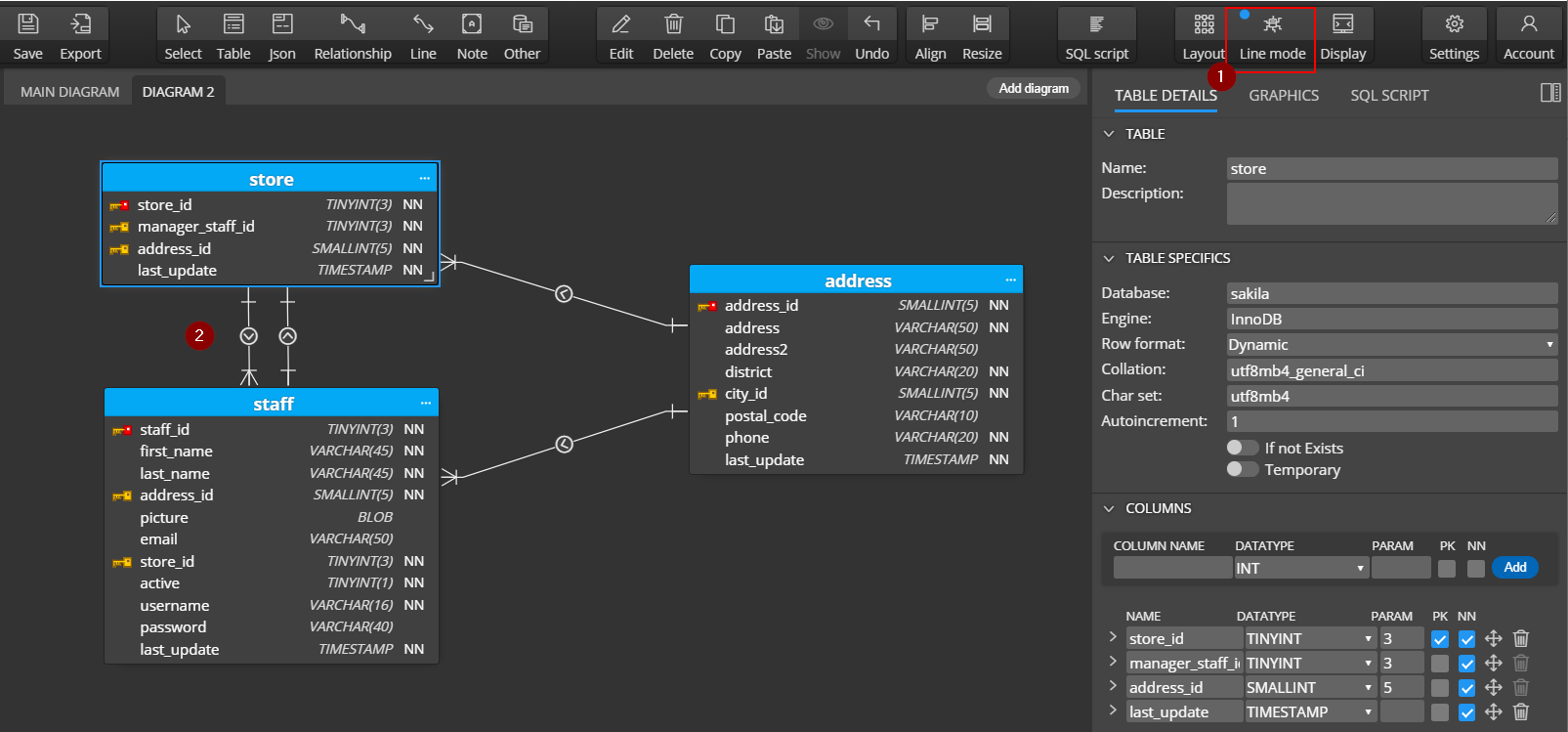Open the SMALLINT datatype dropdown for address_id
Image resolution: width=1568 pixels, height=732 pixels.
(x=1310, y=687)
